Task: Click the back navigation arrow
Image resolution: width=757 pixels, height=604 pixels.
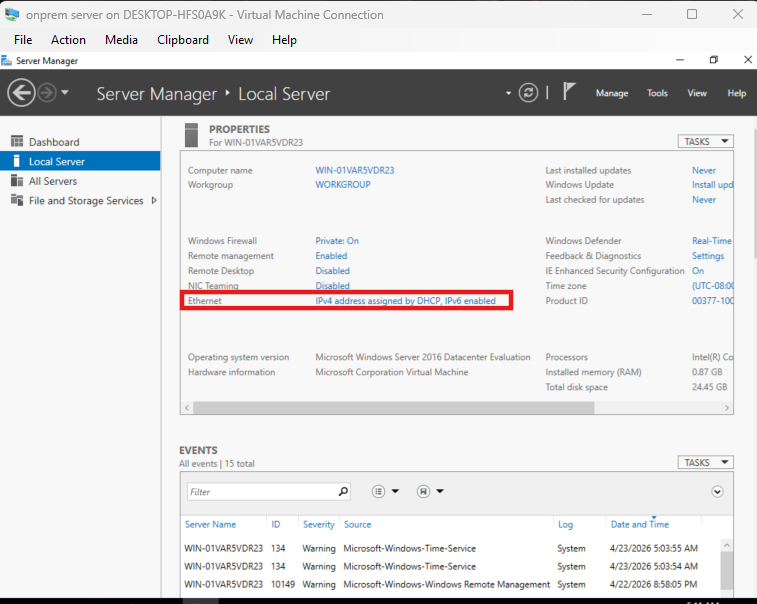Action: [x=21, y=93]
